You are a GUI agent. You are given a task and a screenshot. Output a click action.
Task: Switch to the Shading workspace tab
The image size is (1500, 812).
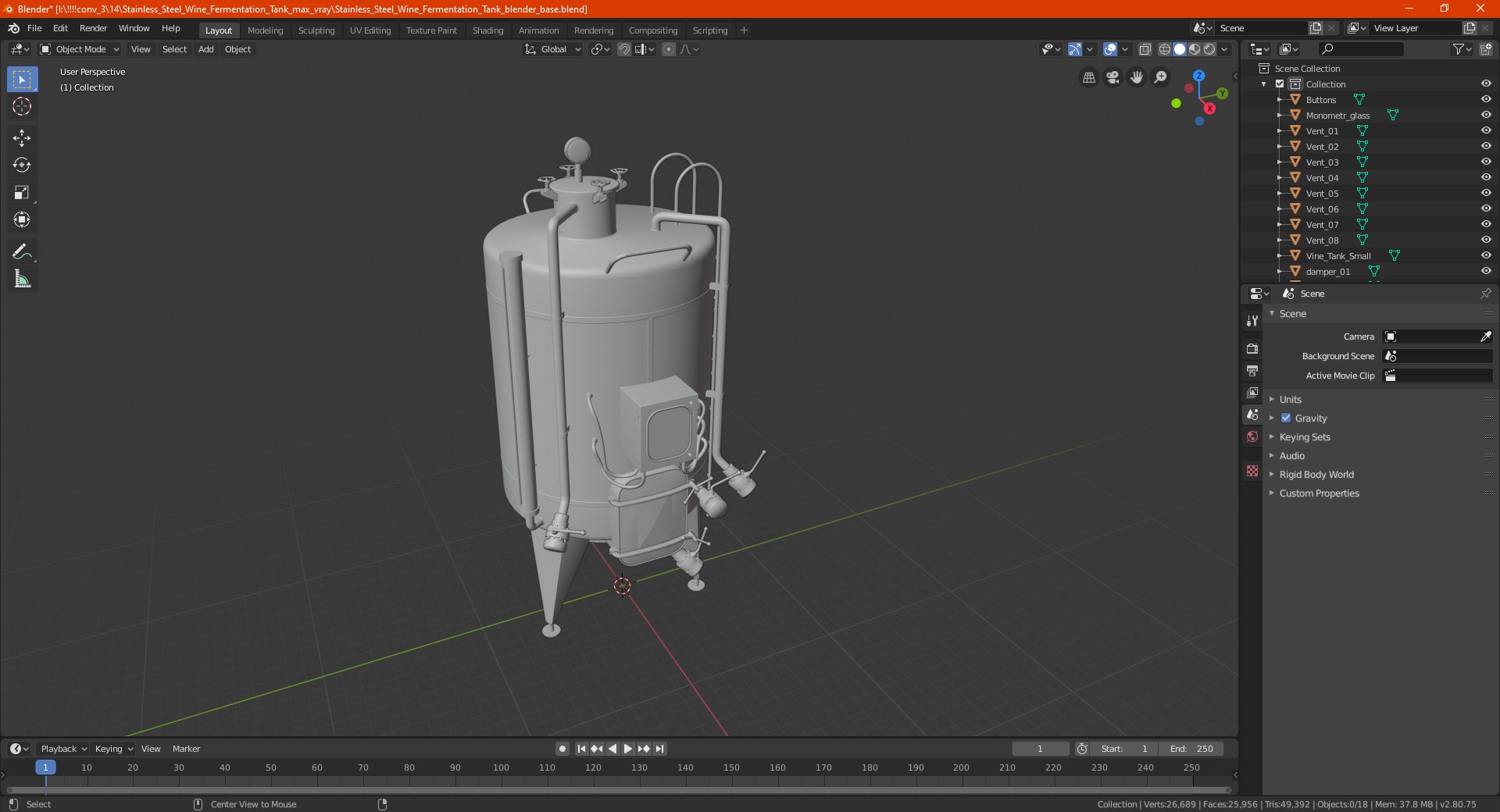487,30
